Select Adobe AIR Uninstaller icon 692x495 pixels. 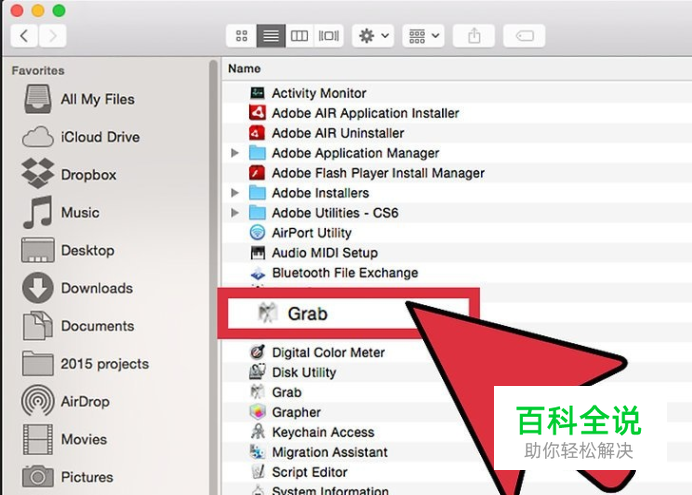click(257, 133)
